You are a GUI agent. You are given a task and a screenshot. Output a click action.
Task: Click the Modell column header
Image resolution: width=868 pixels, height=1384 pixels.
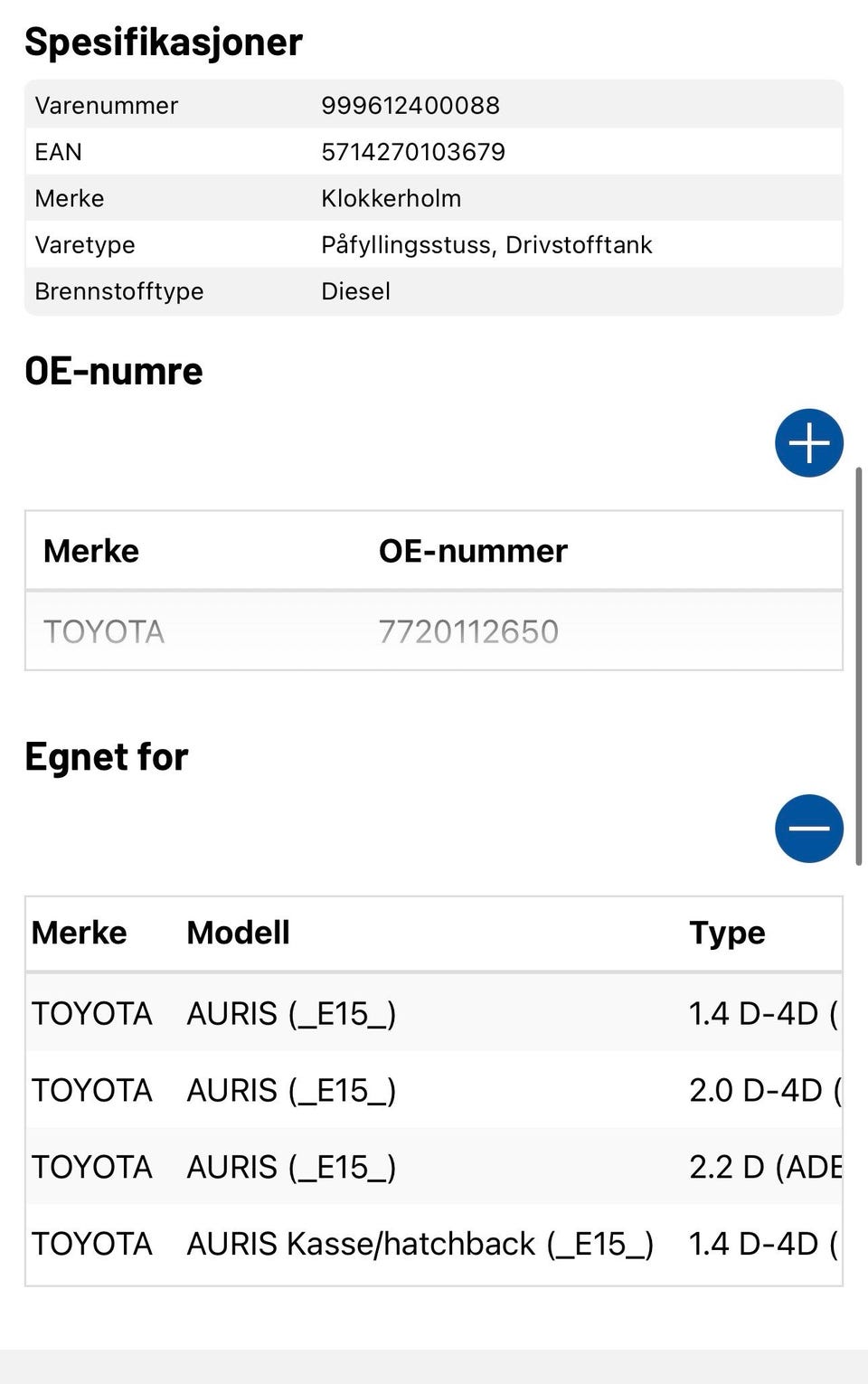click(238, 933)
